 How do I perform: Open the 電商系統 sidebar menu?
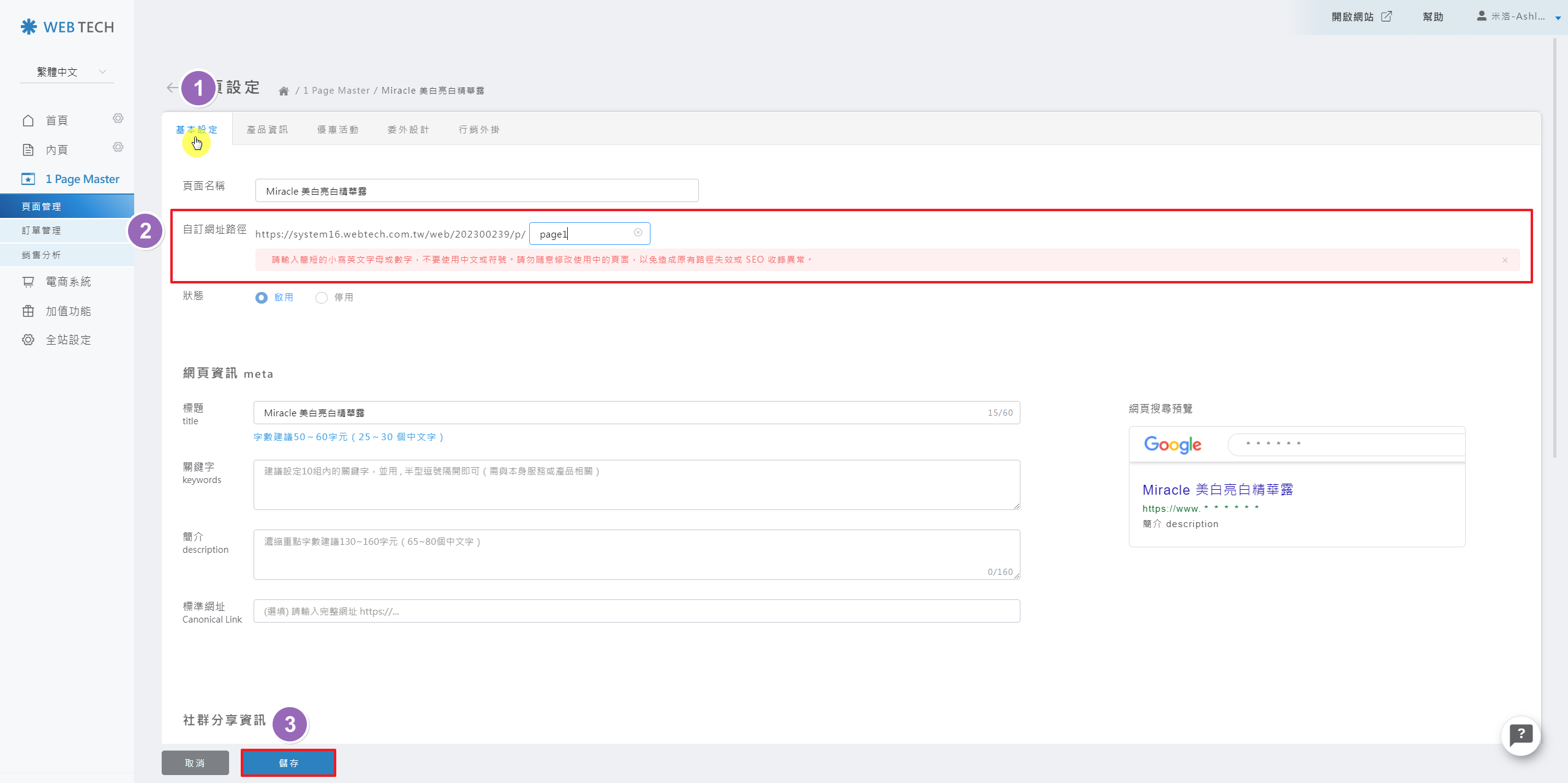point(68,282)
